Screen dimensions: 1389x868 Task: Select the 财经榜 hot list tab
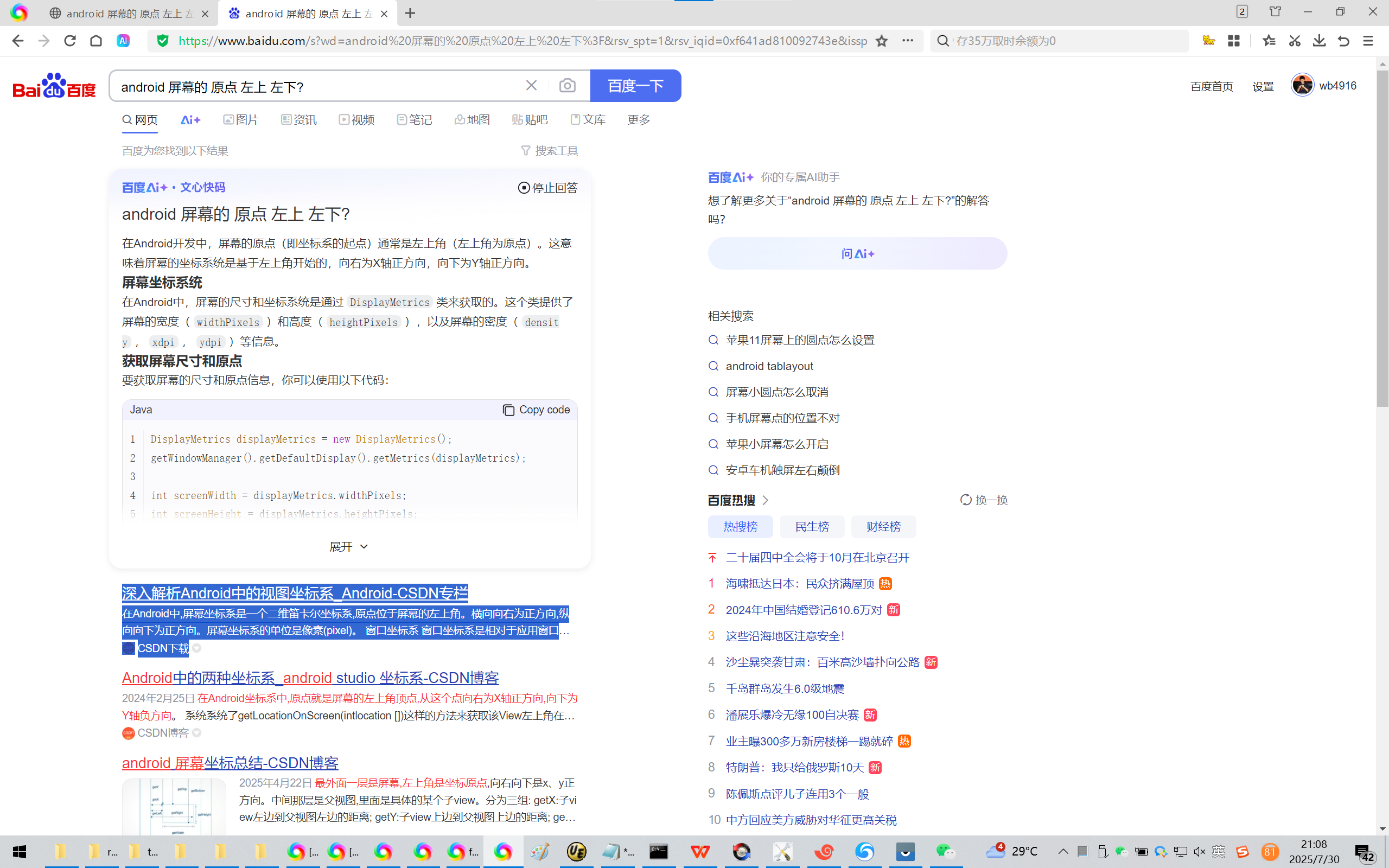(883, 526)
